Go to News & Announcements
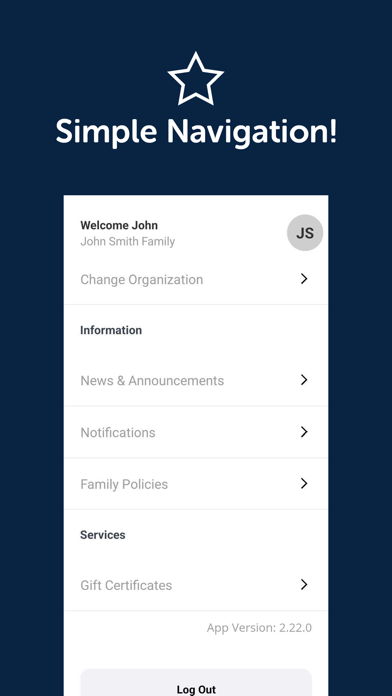The height and width of the screenshot is (696, 392). pyautogui.click(x=196, y=380)
